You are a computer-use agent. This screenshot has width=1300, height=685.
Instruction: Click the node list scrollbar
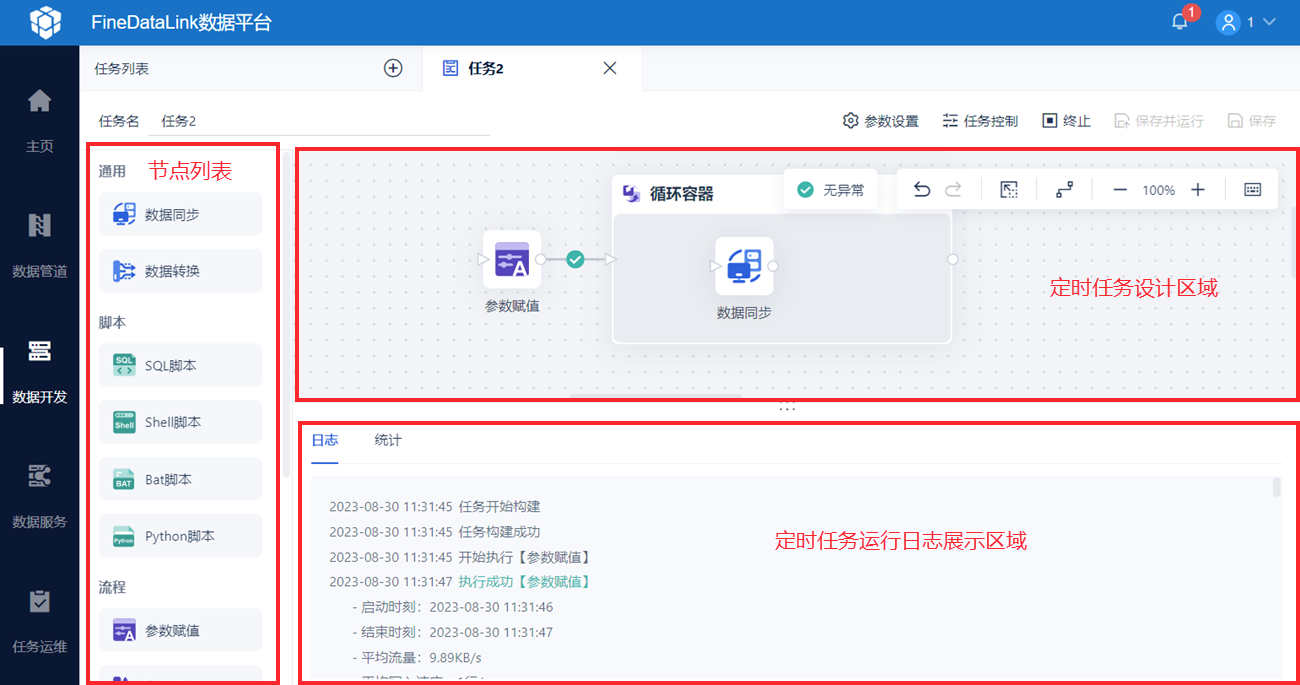(287, 315)
